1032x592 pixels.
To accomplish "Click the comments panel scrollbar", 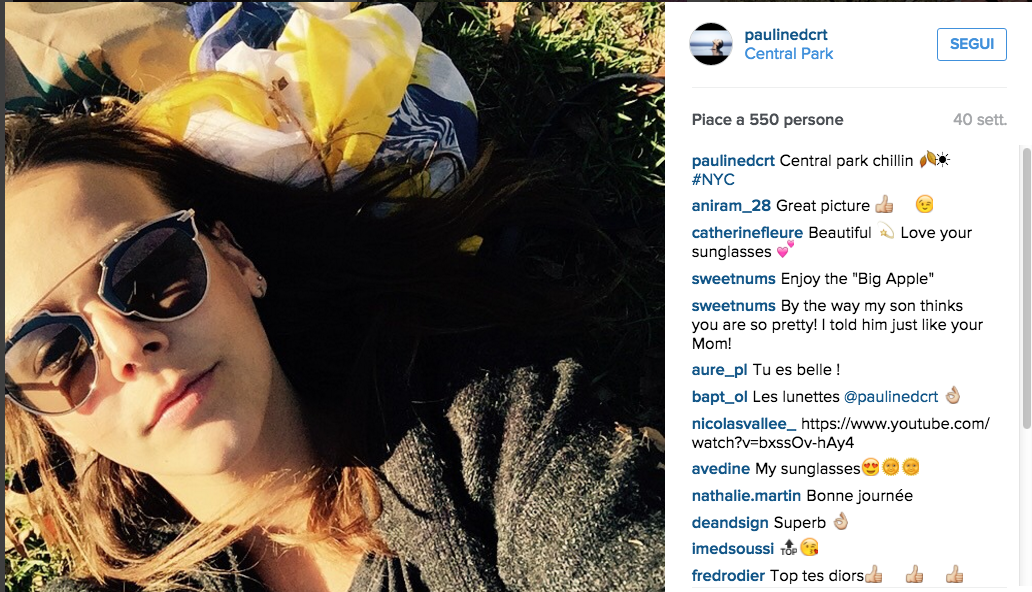I will click(x=1026, y=288).
